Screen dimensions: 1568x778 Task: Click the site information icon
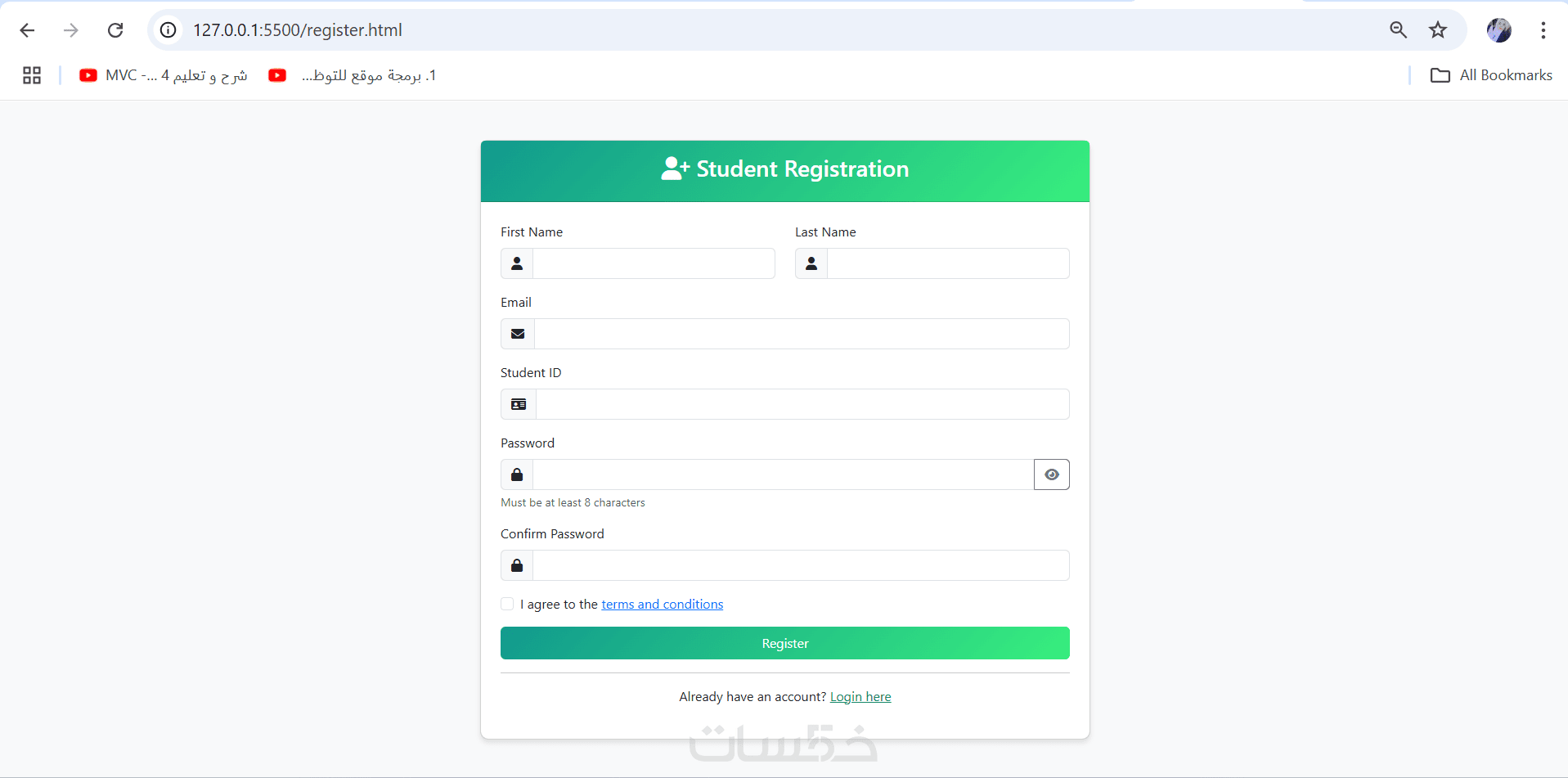pos(168,30)
